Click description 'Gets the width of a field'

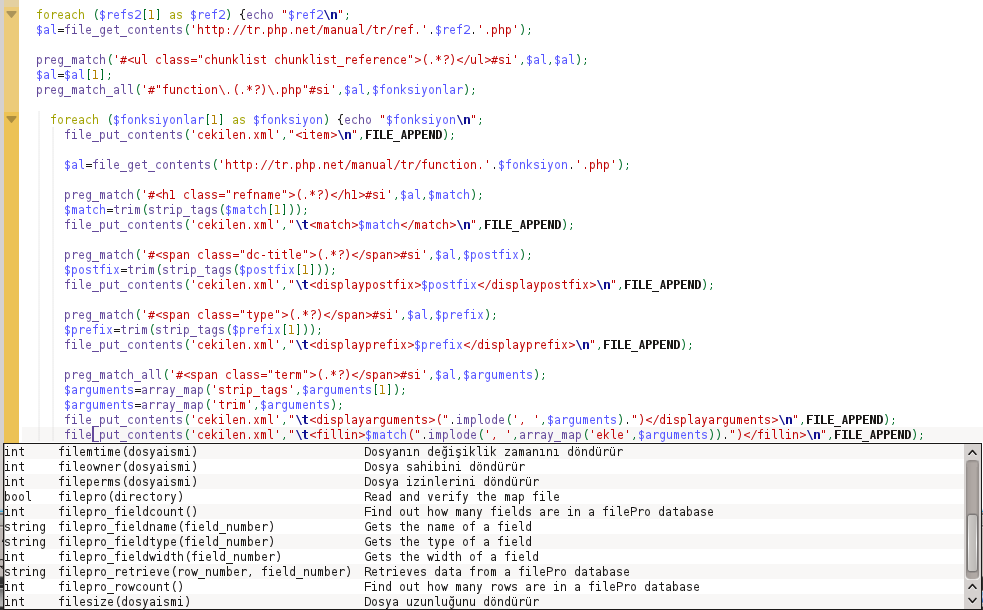click(451, 557)
